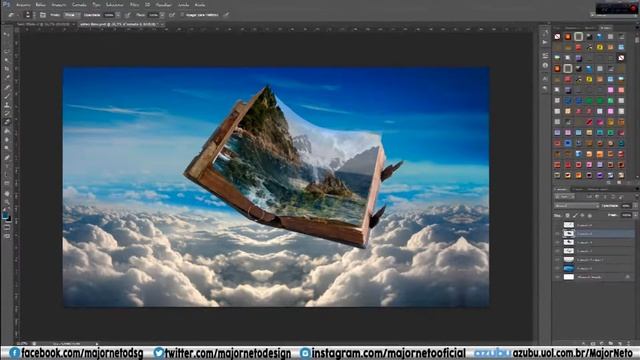Image resolution: width=640 pixels, height=360 pixels.
Task: Select the Eyedropper tool
Action: [x=7, y=77]
